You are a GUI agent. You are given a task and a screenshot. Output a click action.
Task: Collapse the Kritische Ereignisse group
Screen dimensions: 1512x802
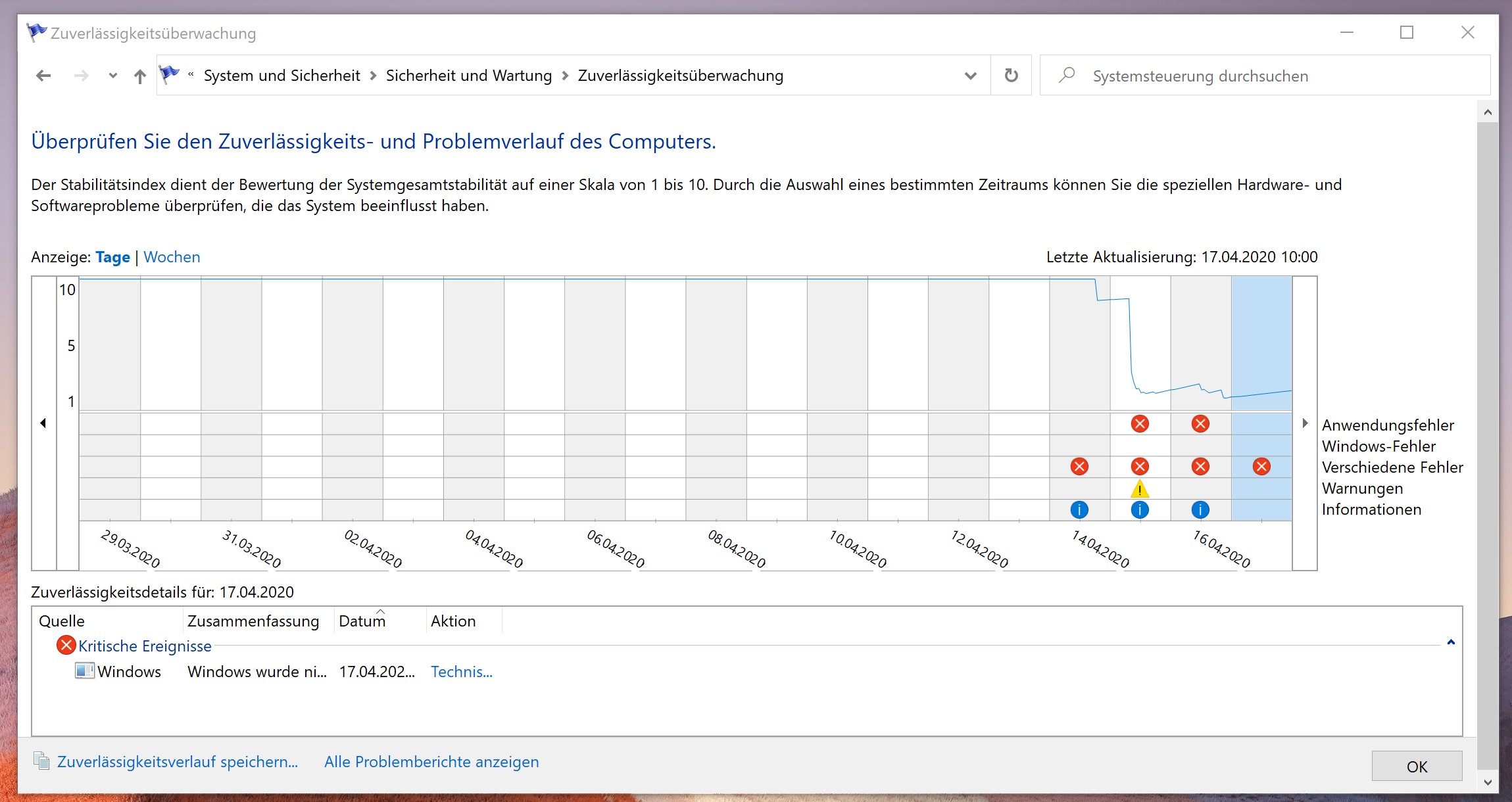[1451, 643]
